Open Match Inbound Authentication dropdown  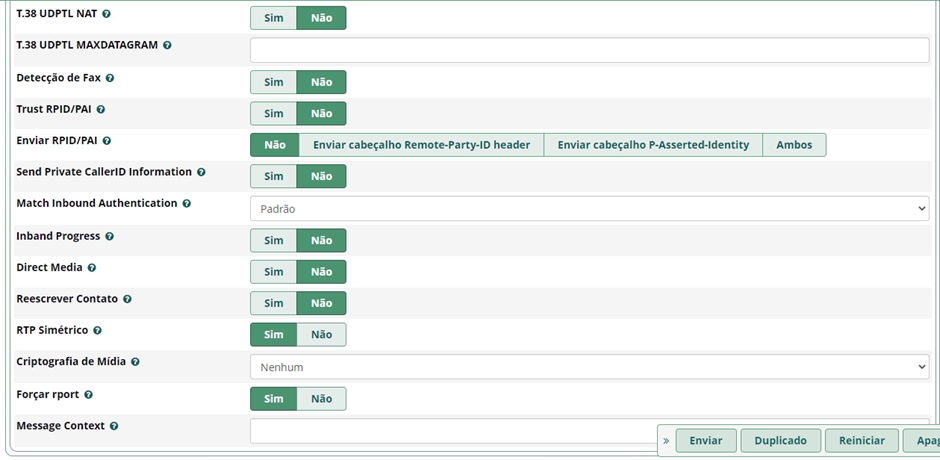coord(589,209)
